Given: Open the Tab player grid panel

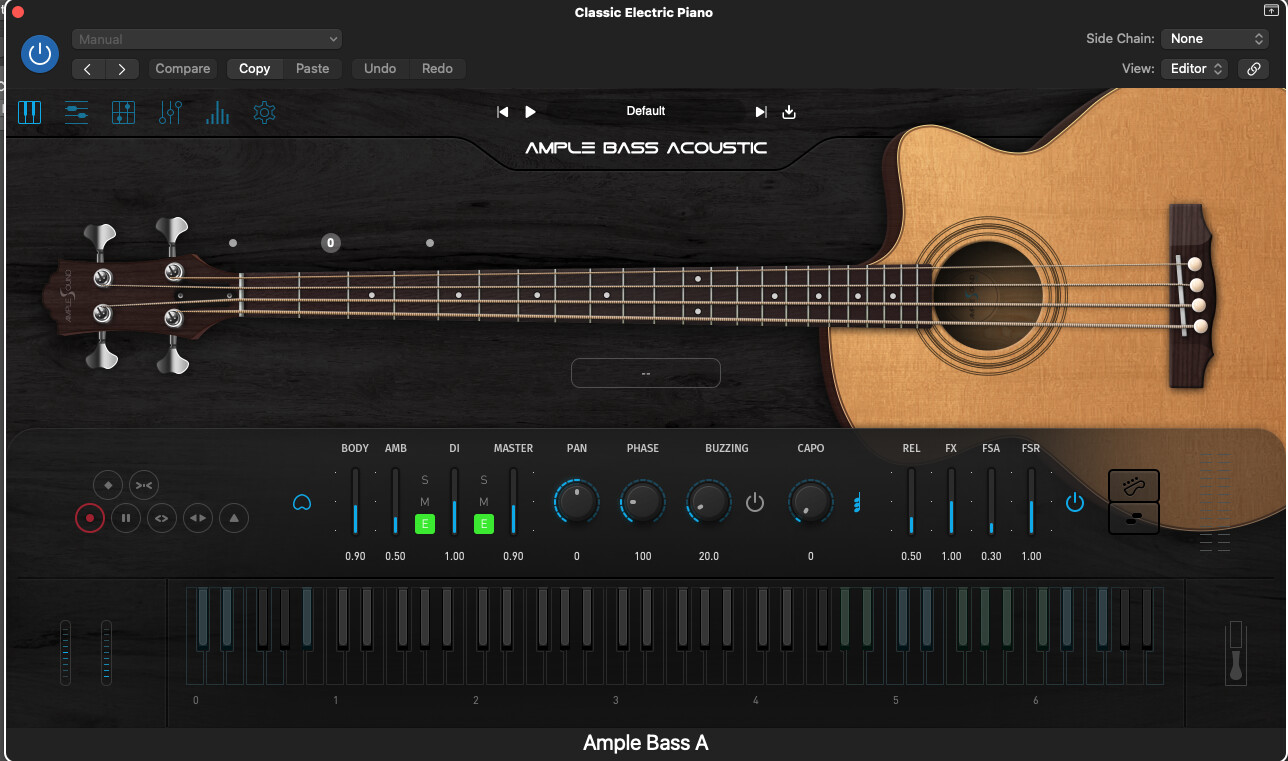Looking at the screenshot, I should (123, 112).
